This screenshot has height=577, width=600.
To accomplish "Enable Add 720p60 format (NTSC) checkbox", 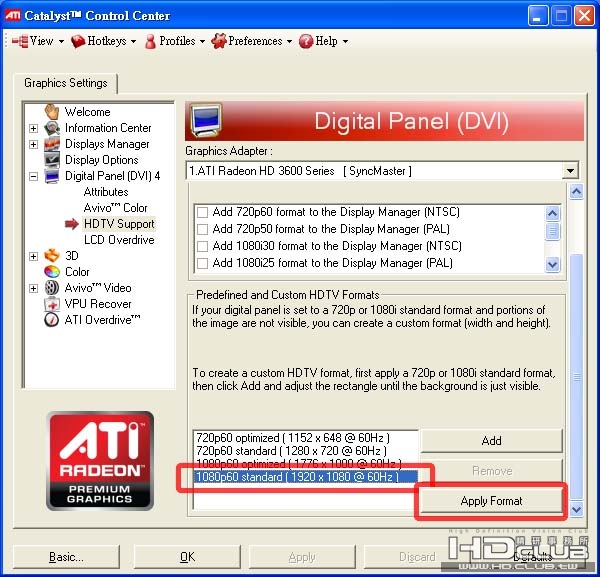I will pyautogui.click(x=202, y=212).
